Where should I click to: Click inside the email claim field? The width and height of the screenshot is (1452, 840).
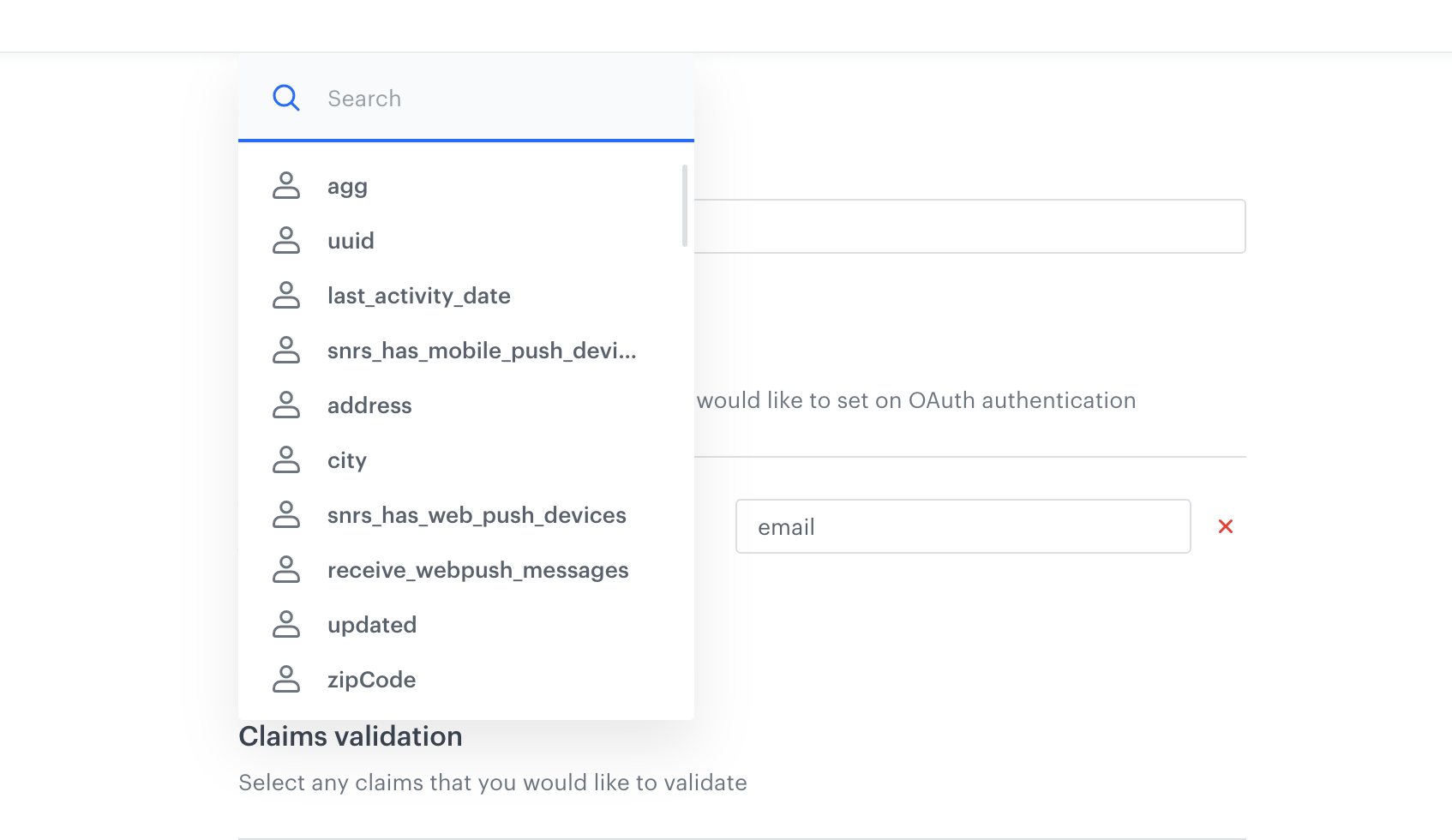click(963, 526)
